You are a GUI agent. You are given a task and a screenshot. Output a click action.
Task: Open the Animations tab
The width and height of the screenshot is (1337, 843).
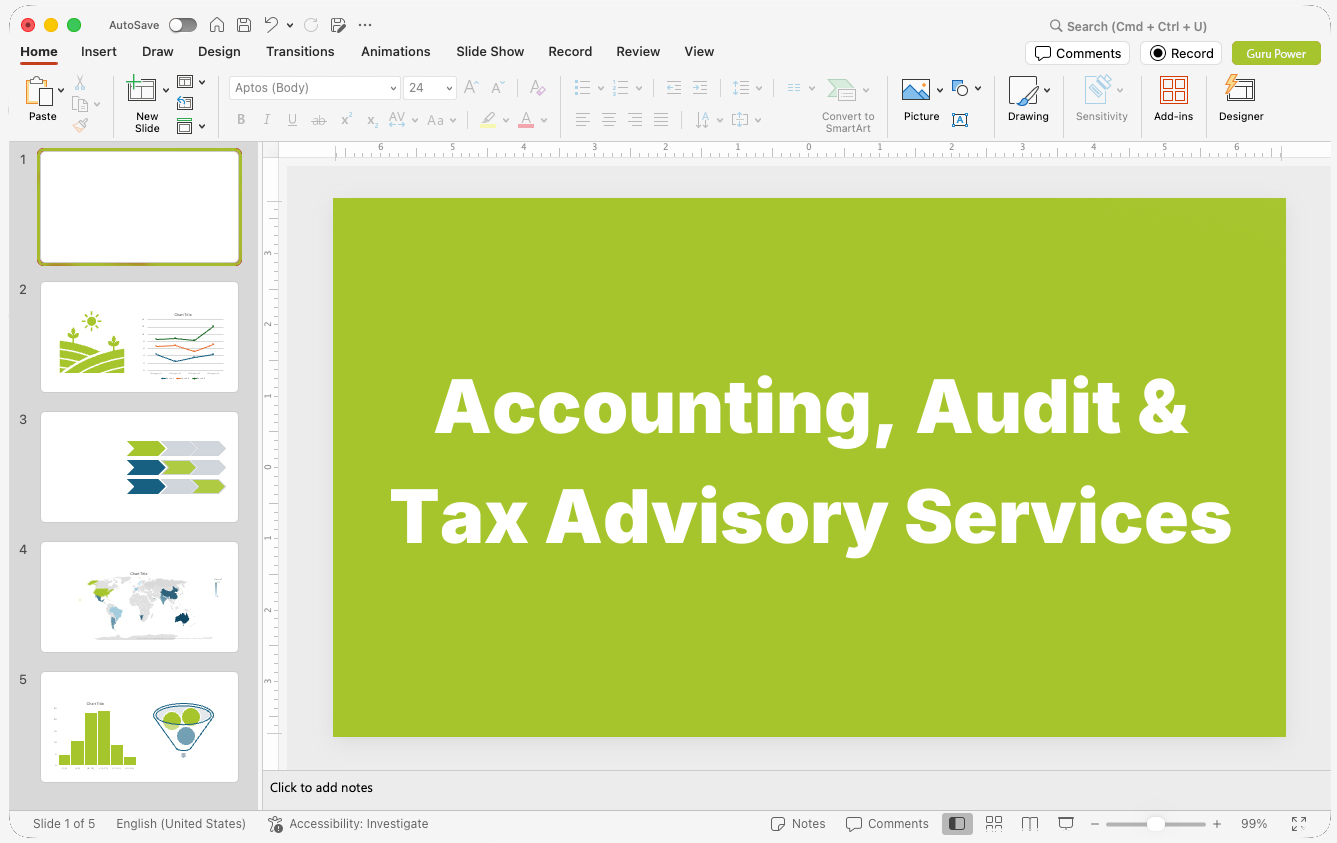coord(396,52)
